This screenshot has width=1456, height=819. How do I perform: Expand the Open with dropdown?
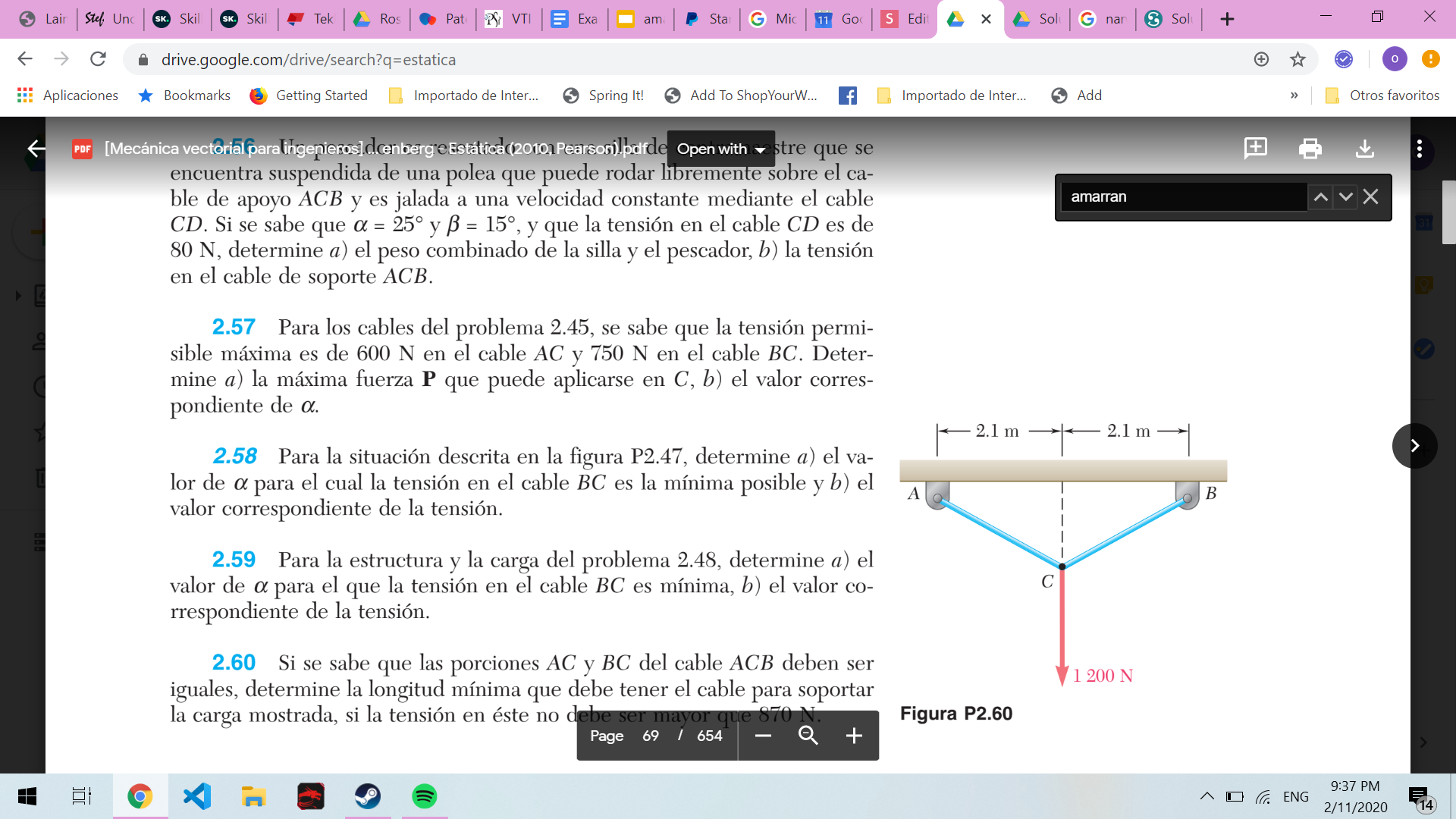point(720,149)
